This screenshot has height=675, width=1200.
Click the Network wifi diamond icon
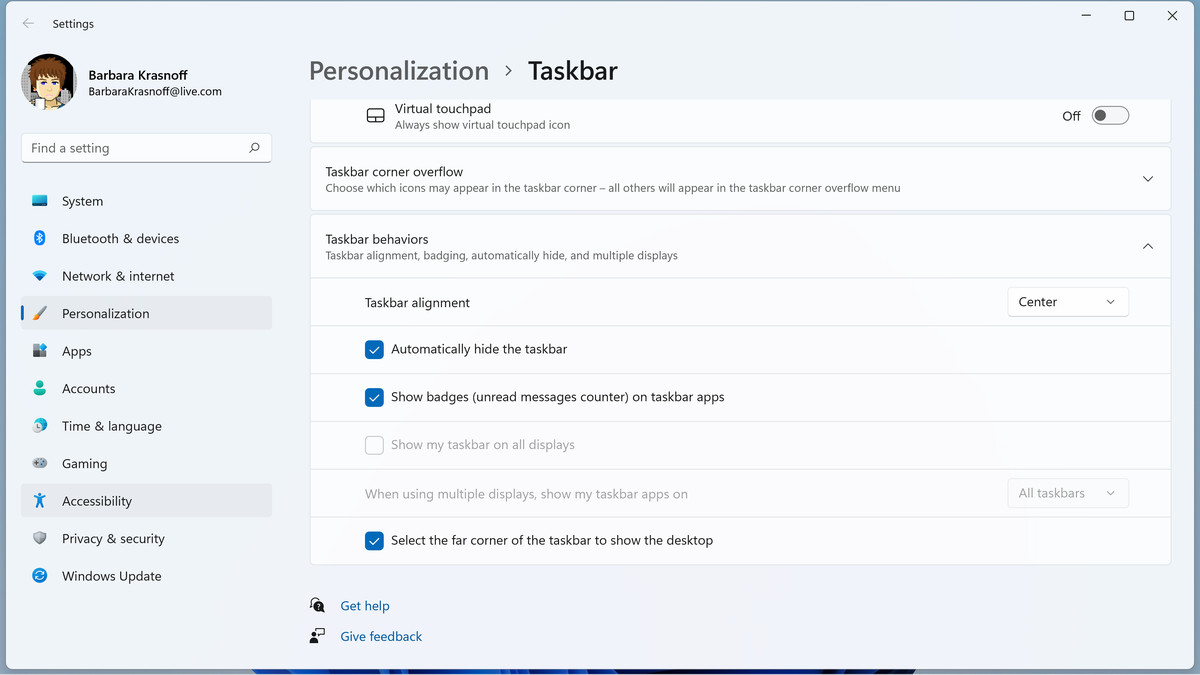click(x=40, y=276)
